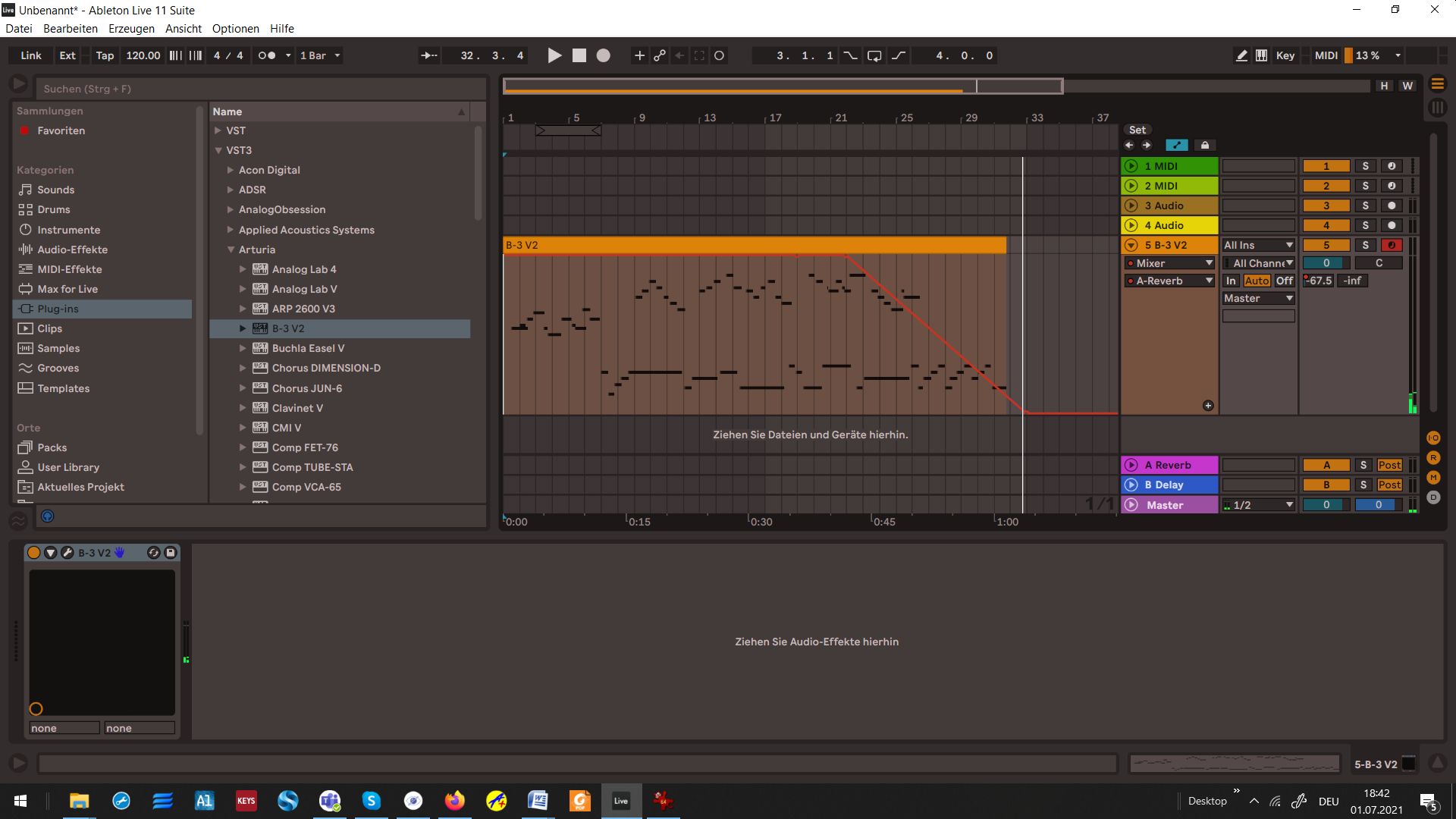
Task: Collapse the VST3 folder
Action: pos(218,150)
